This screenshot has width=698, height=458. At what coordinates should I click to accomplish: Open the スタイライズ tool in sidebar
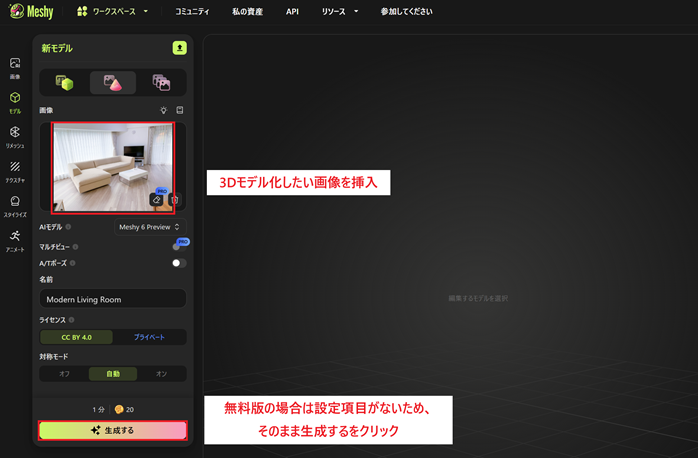coord(15,207)
